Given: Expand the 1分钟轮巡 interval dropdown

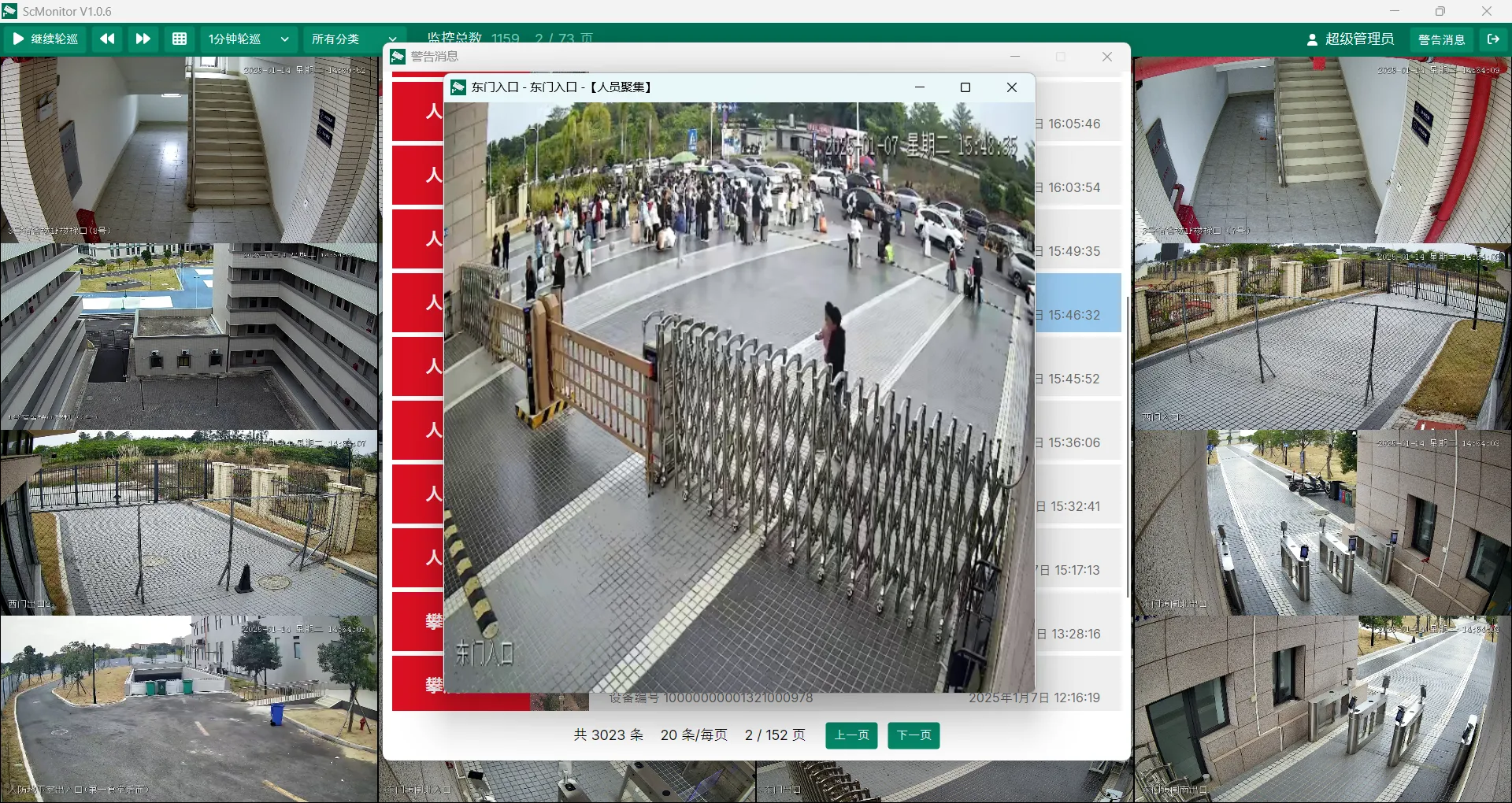Looking at the screenshot, I should tap(249, 39).
